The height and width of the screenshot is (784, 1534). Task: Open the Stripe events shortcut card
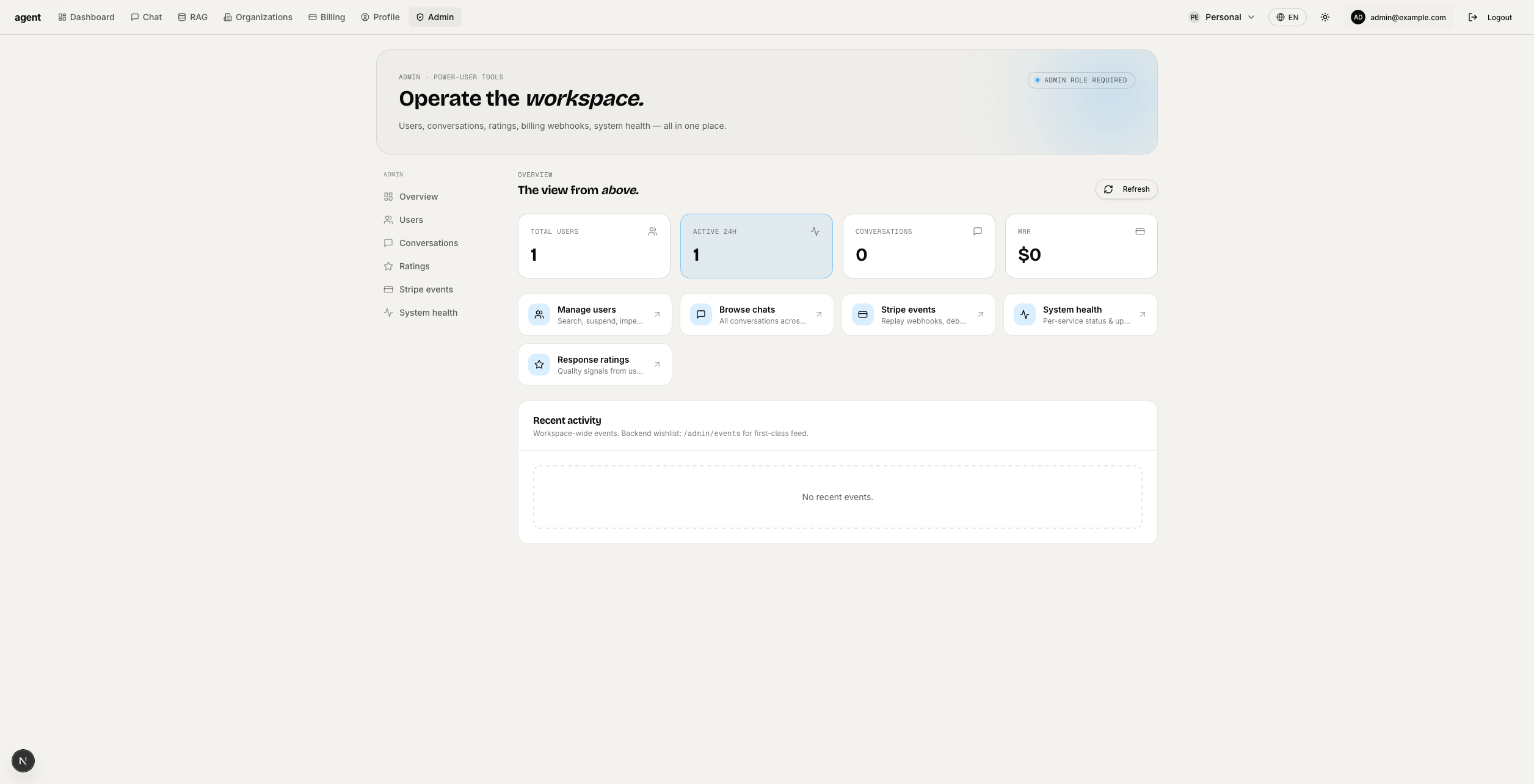[x=918, y=314]
